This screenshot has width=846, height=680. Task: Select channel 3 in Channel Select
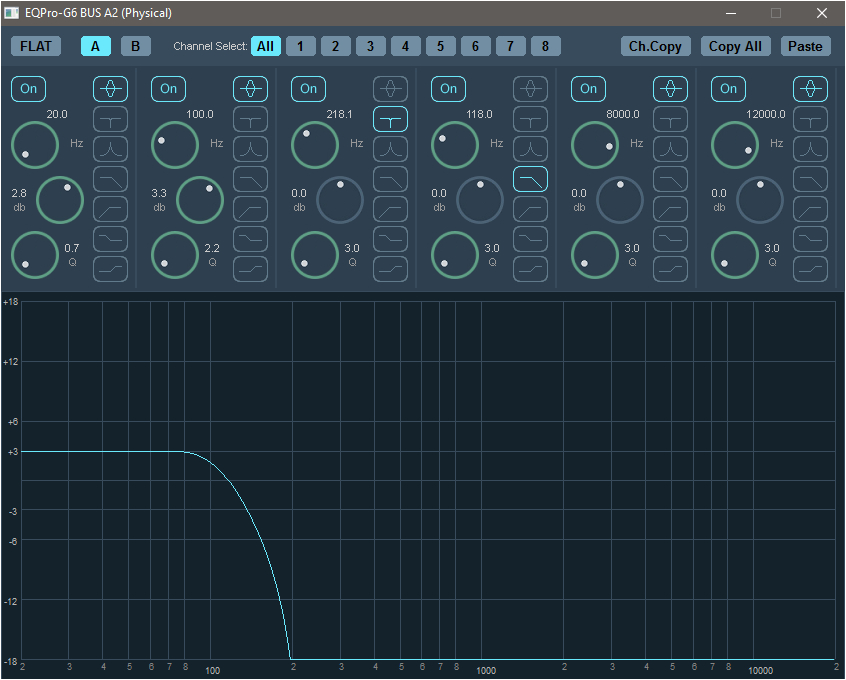click(370, 46)
